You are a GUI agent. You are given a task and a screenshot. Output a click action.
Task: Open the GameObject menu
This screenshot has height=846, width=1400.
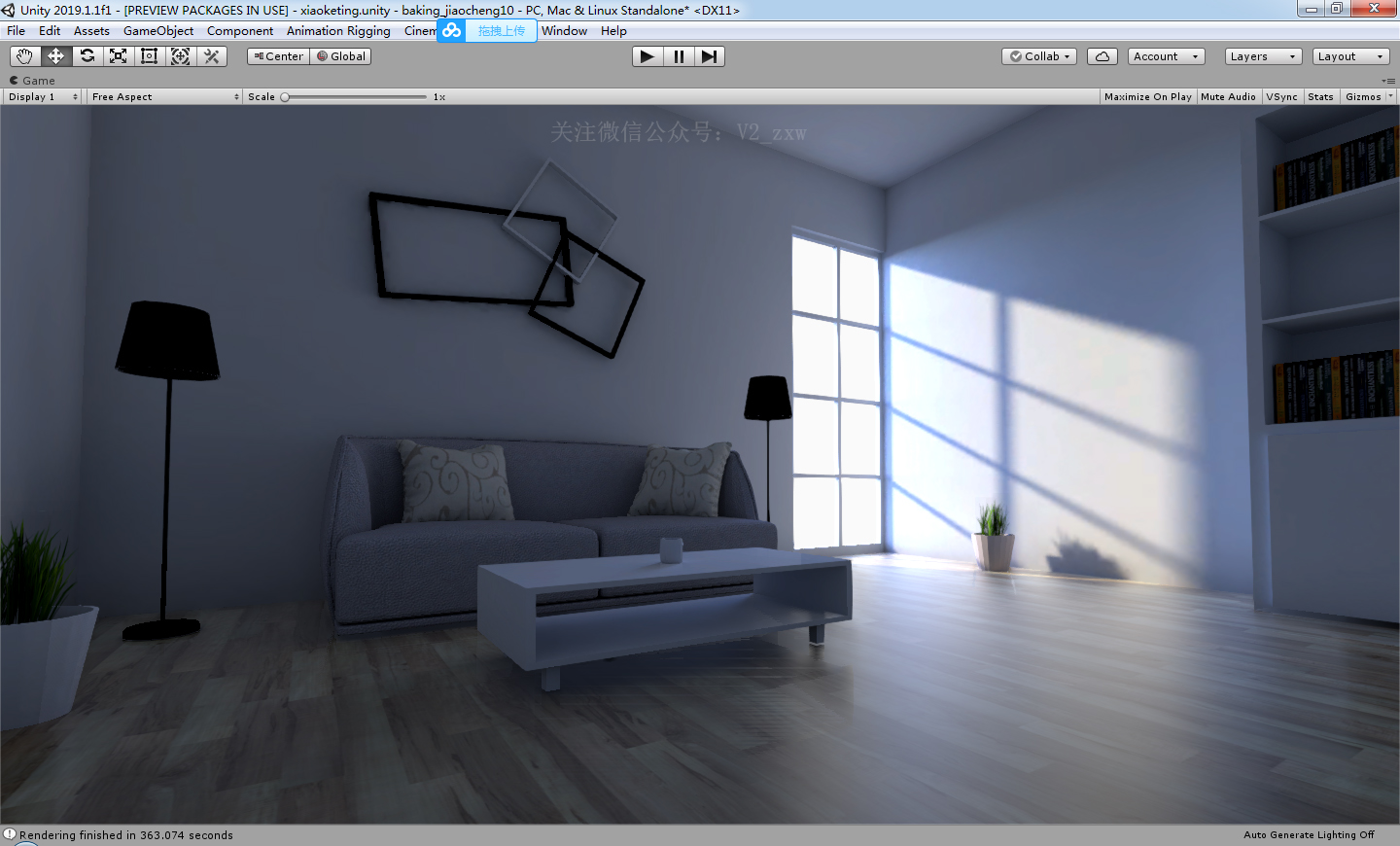[158, 31]
